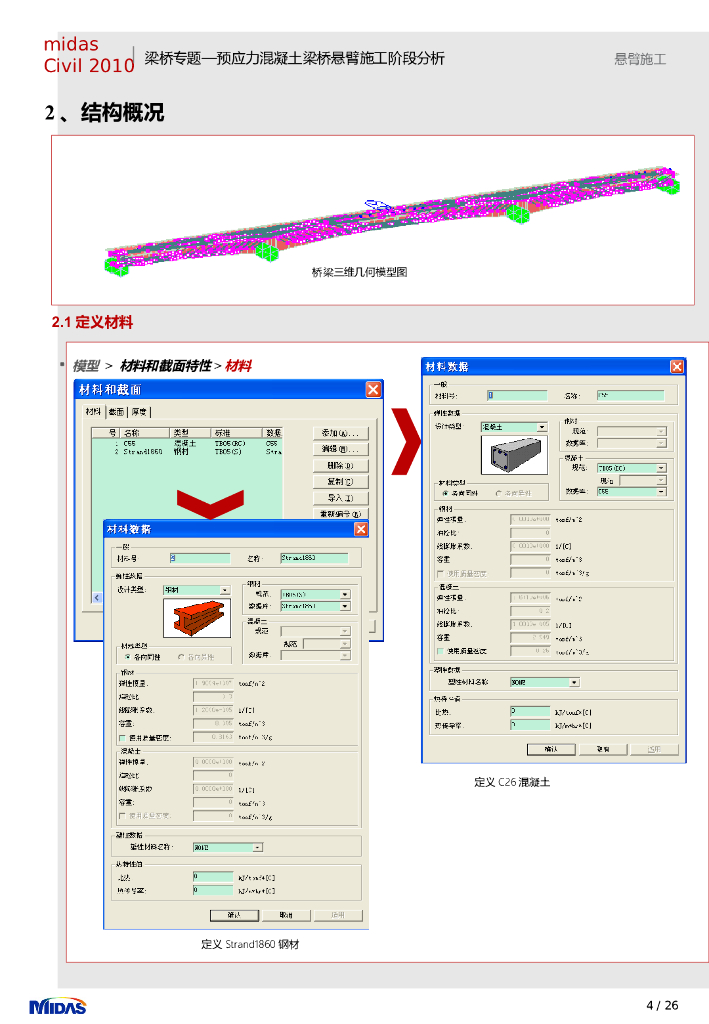Click 适用 apply button in Strand1860 dialog

tap(337, 915)
